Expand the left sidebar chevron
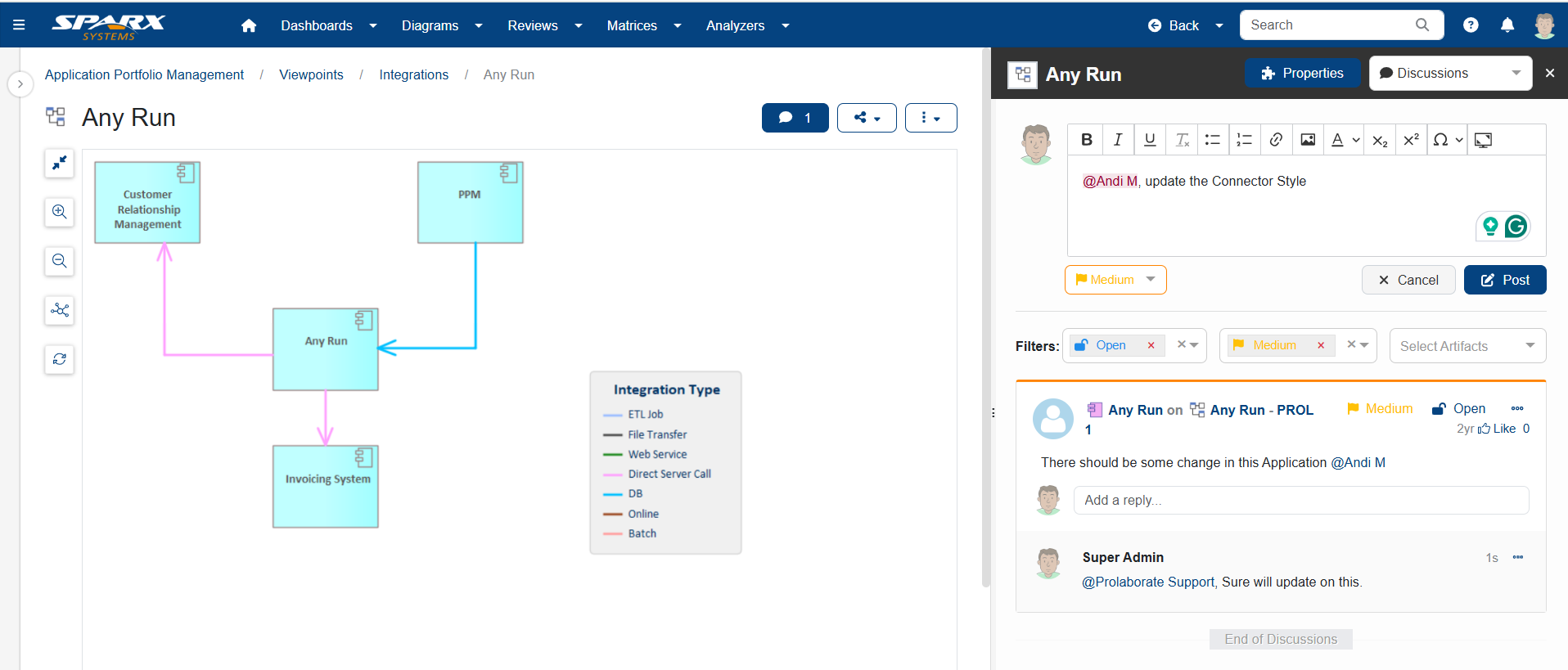Screen dimensions: 1568x670 click(x=20, y=84)
